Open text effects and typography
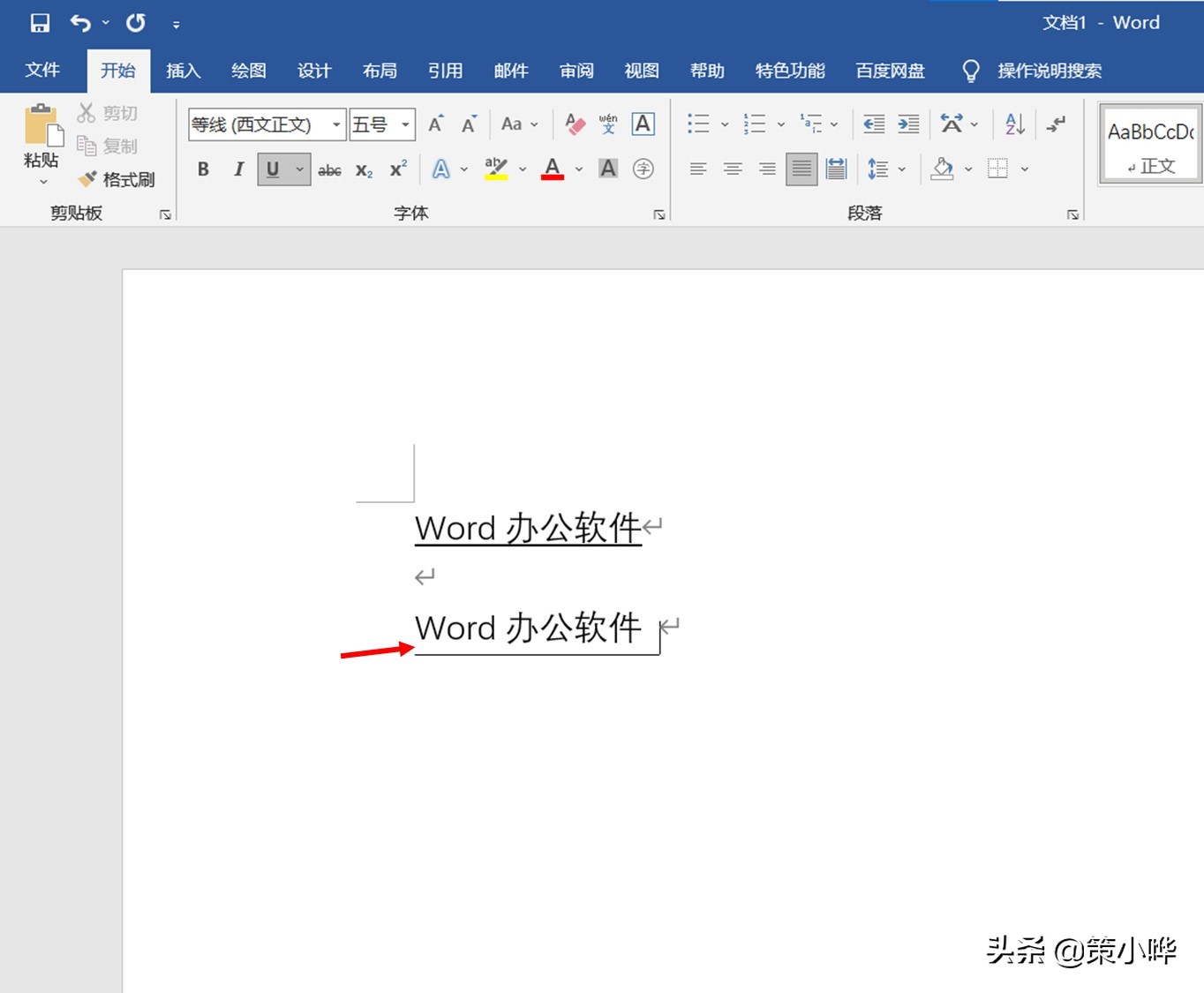Viewport: 1204px width, 993px height. coord(441,169)
